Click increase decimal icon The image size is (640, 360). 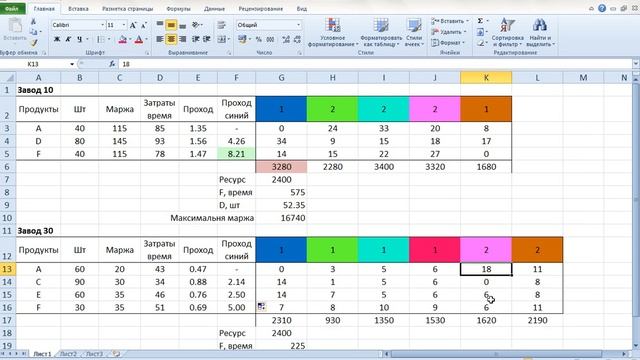pos(286,39)
